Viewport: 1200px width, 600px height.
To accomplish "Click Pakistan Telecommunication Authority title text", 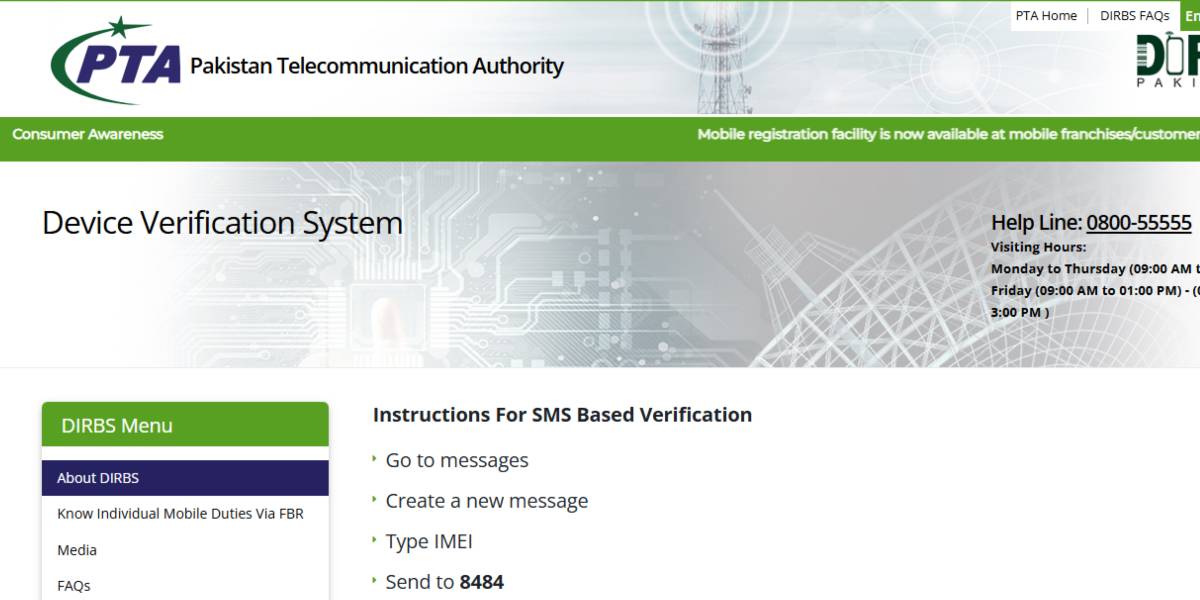I will pyautogui.click(x=376, y=66).
